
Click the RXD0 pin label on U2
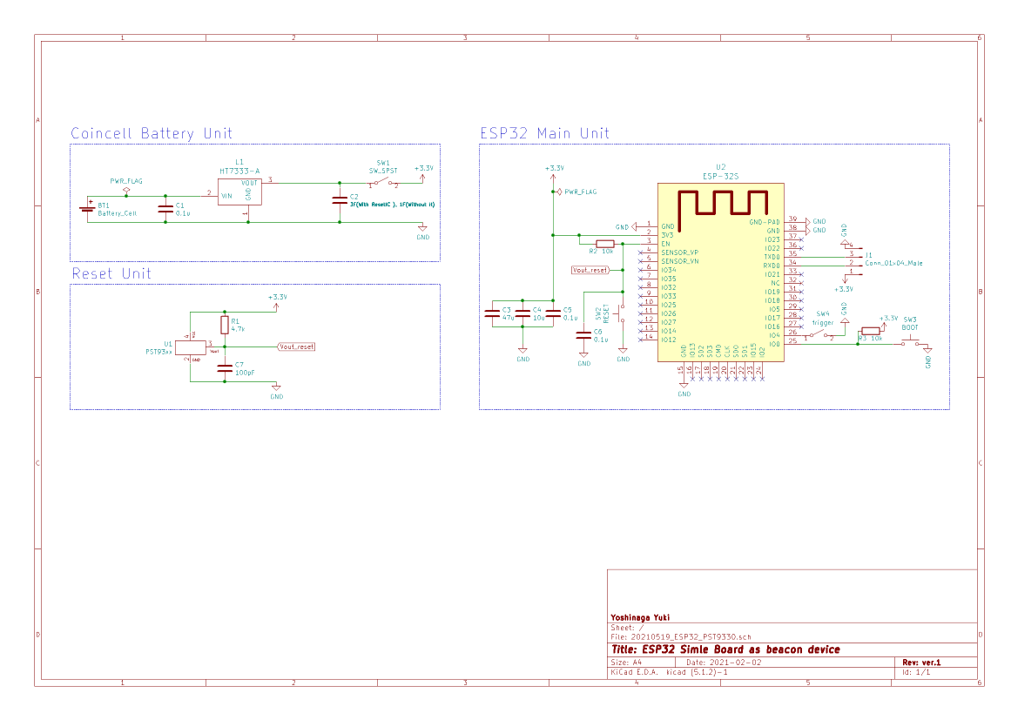(771, 266)
